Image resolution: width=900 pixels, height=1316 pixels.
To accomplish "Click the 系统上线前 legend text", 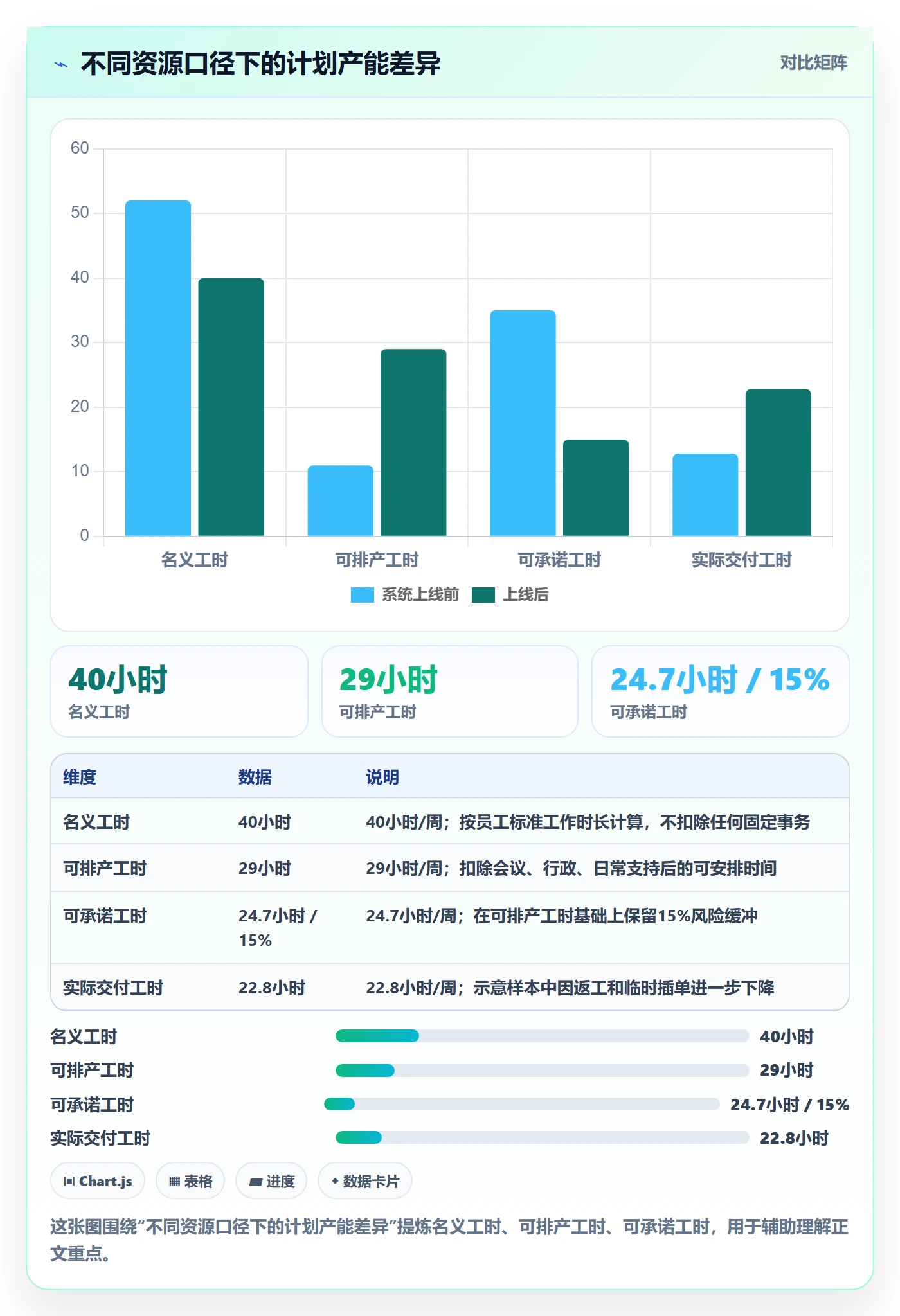I will point(420,595).
